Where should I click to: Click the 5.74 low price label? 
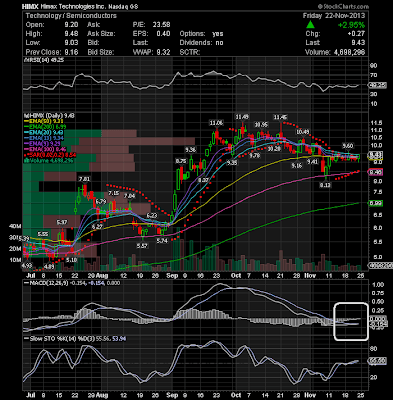click(162, 241)
